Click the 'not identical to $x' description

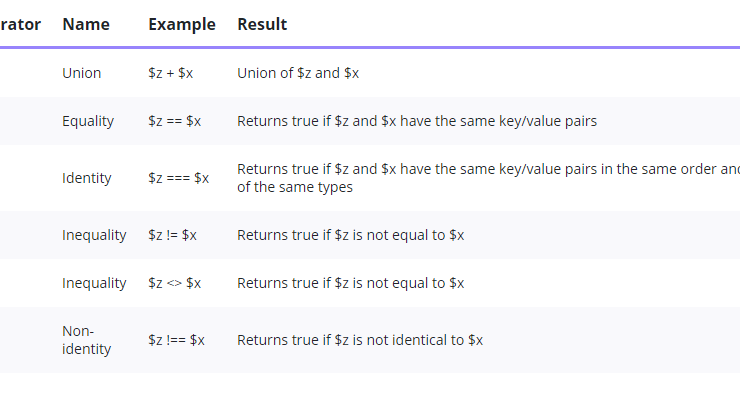(x=360, y=340)
